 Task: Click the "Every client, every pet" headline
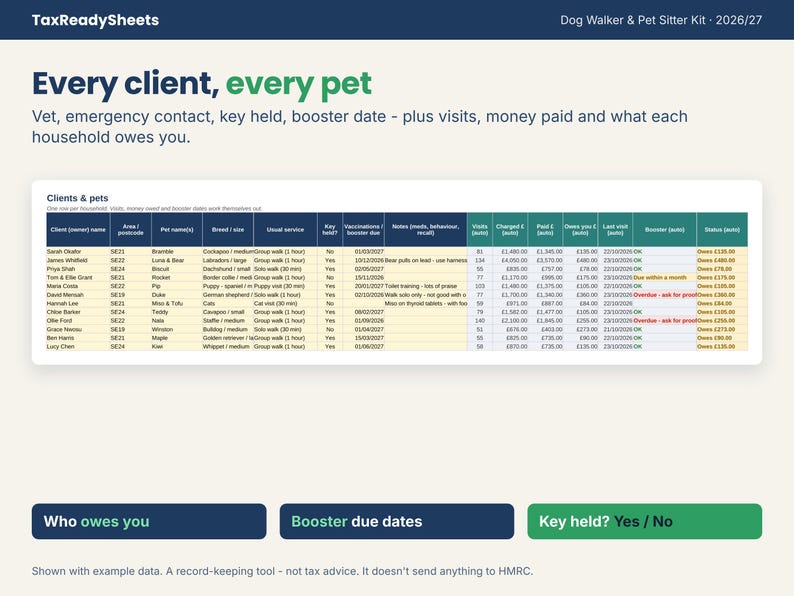[x=202, y=84]
